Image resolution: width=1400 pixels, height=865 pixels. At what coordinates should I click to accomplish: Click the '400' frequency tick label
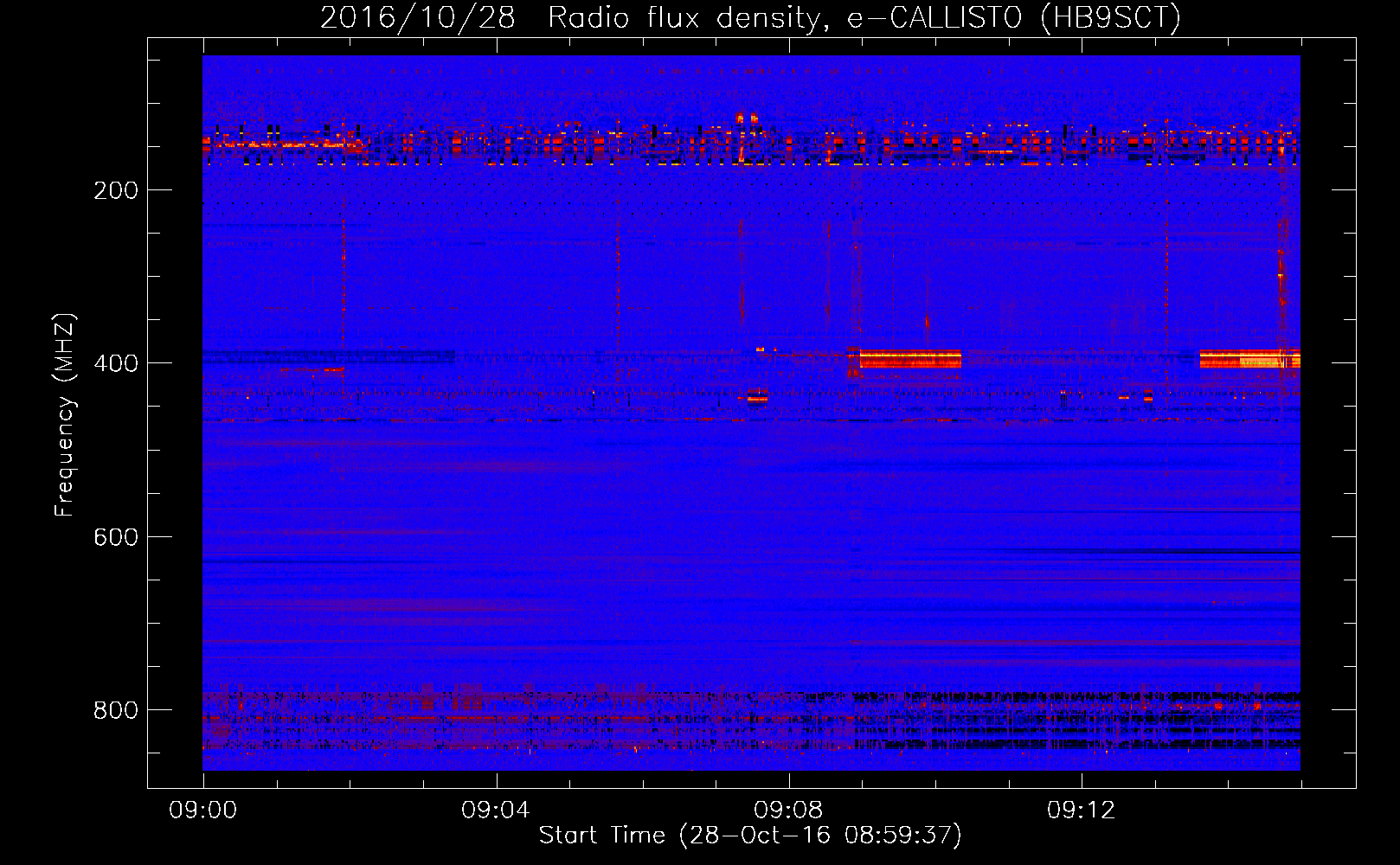pos(116,363)
